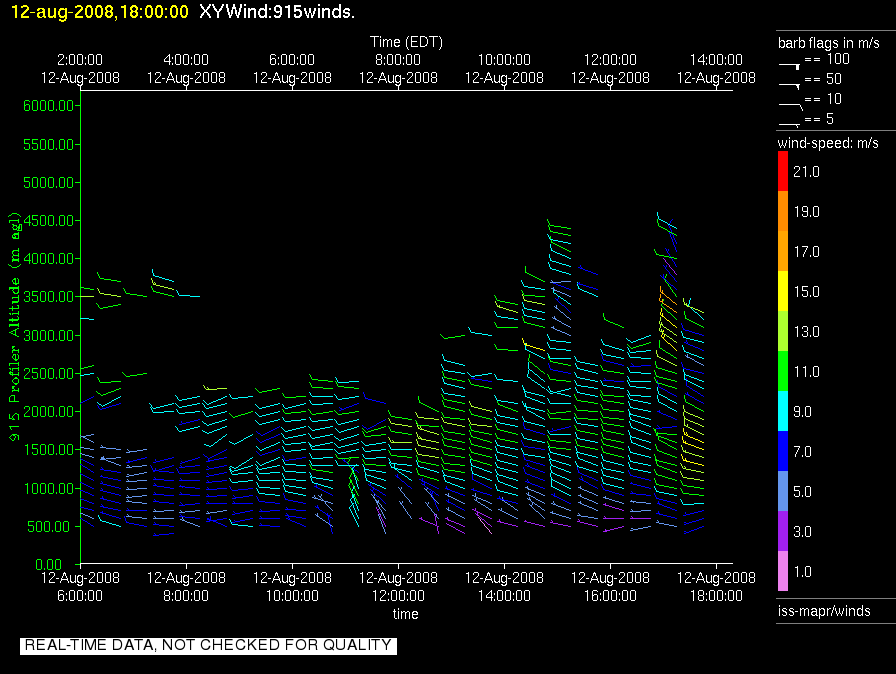896x674 pixels.
Task: Click the iss-mapr/winds source label
Action: tap(824, 611)
